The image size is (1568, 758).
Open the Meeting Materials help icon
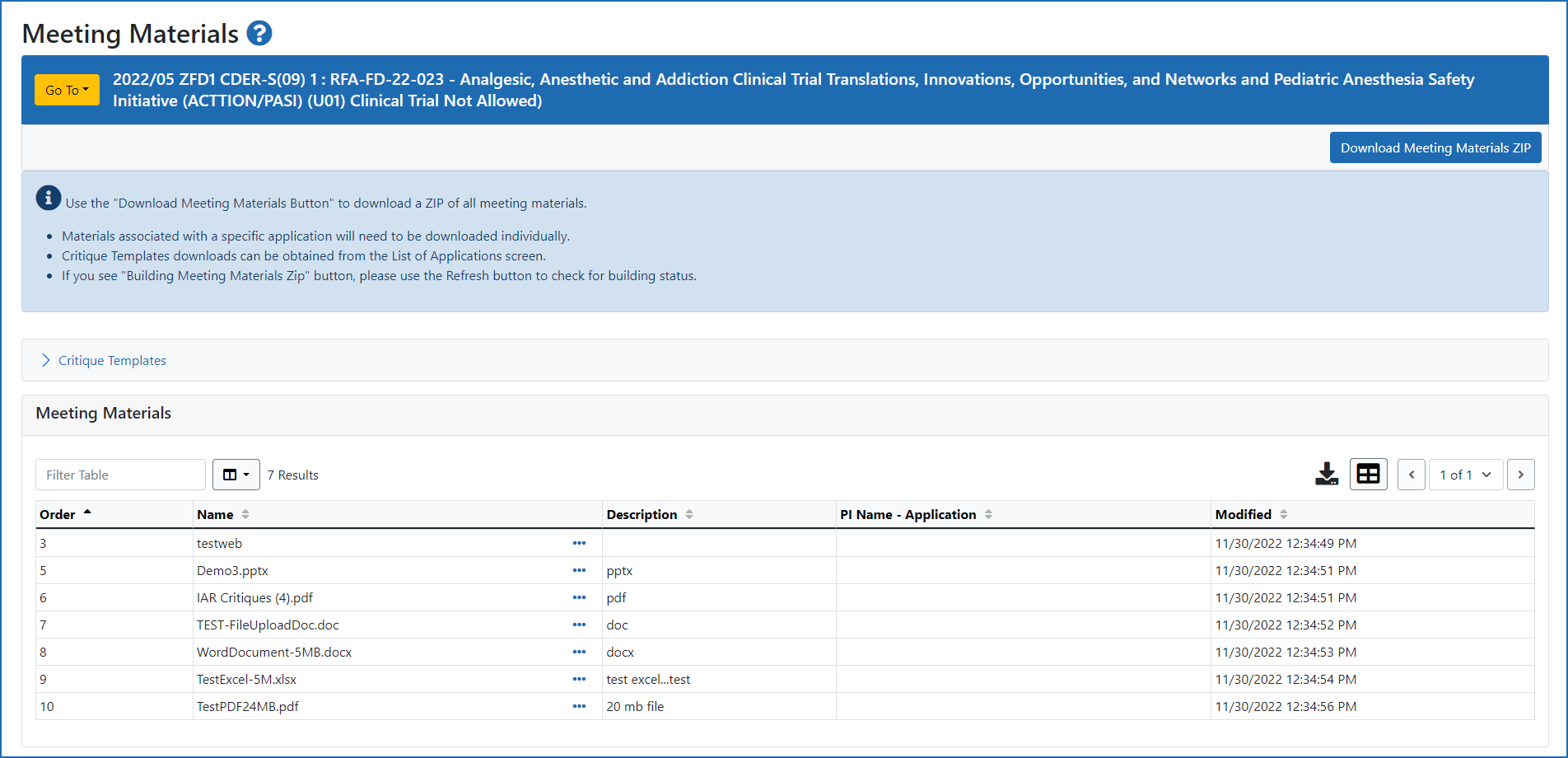tap(259, 33)
